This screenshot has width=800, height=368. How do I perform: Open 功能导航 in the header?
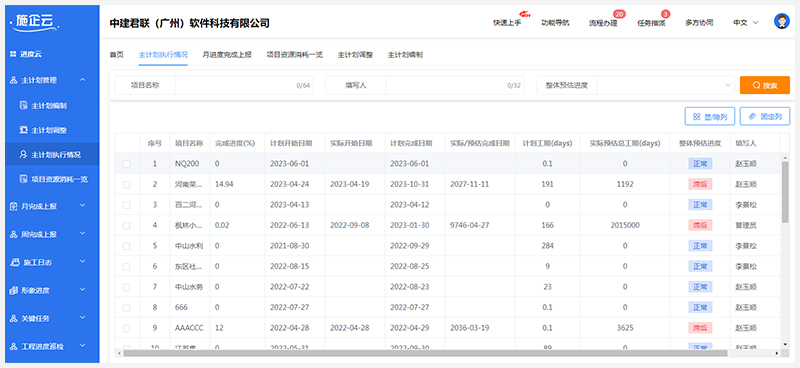(555, 23)
